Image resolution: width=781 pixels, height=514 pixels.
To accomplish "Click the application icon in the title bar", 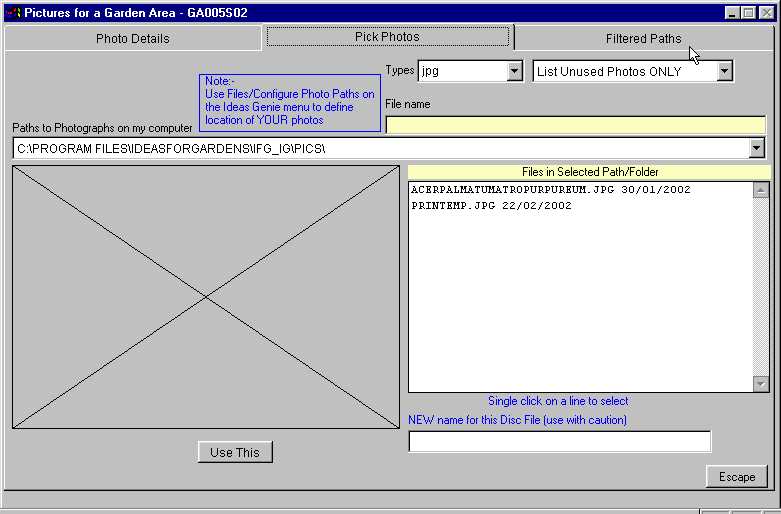I will click(x=13, y=13).
